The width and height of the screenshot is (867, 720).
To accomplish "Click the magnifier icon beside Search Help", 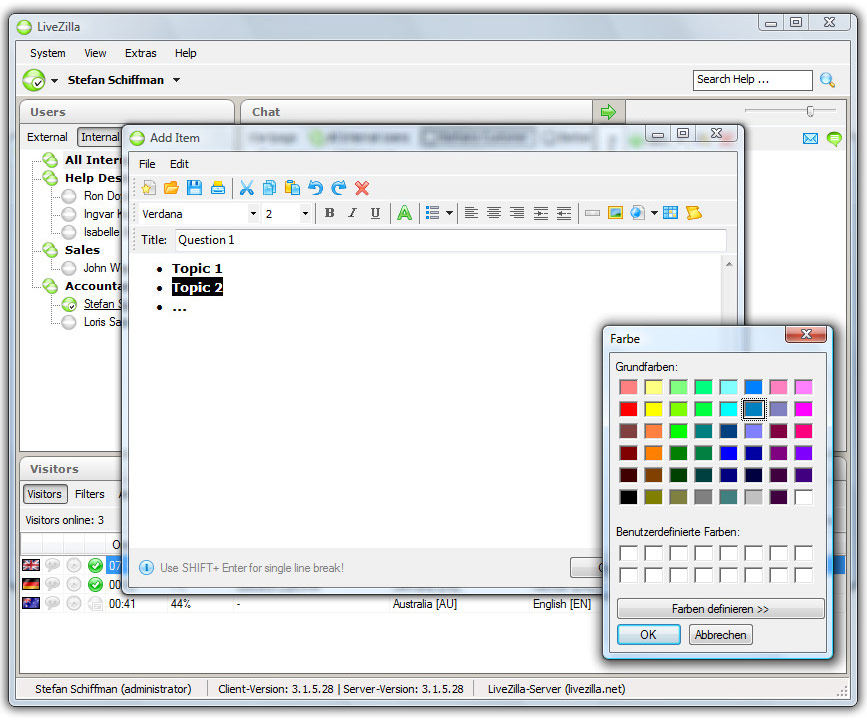I will [x=827, y=80].
